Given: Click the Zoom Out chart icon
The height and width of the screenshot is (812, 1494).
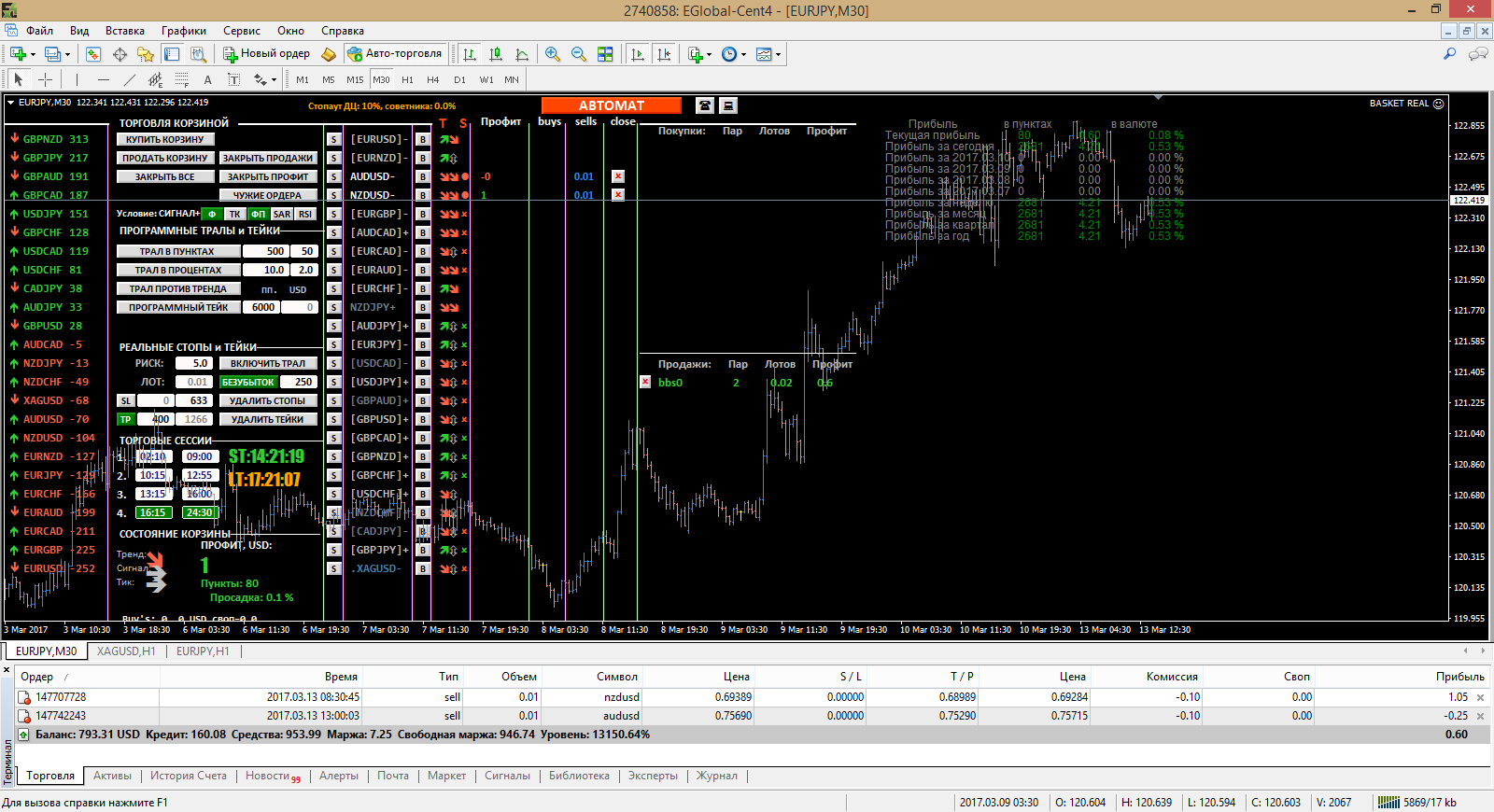Looking at the screenshot, I should point(578,54).
